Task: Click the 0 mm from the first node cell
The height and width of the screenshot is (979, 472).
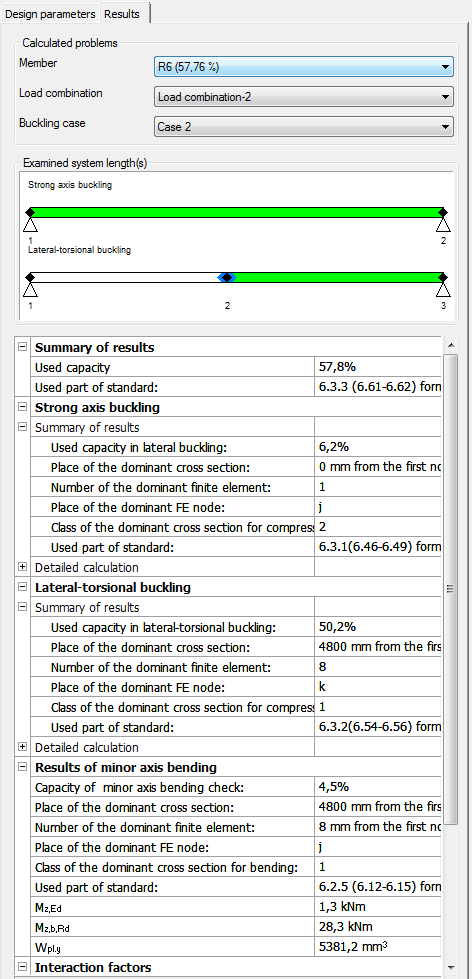Action: click(x=377, y=467)
